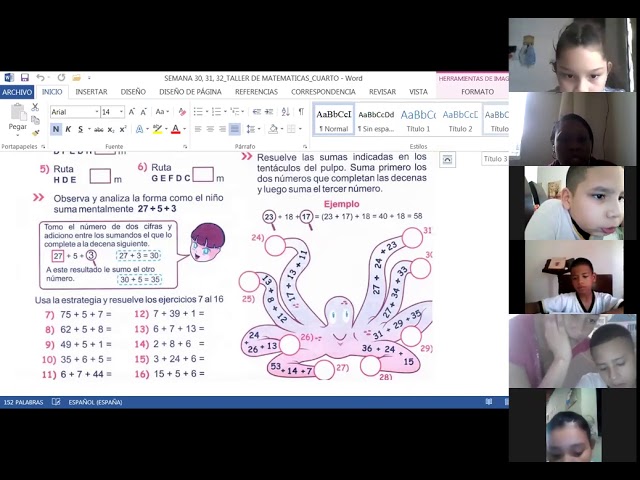
Task: Apply the text effects A icon
Action: pos(139,129)
